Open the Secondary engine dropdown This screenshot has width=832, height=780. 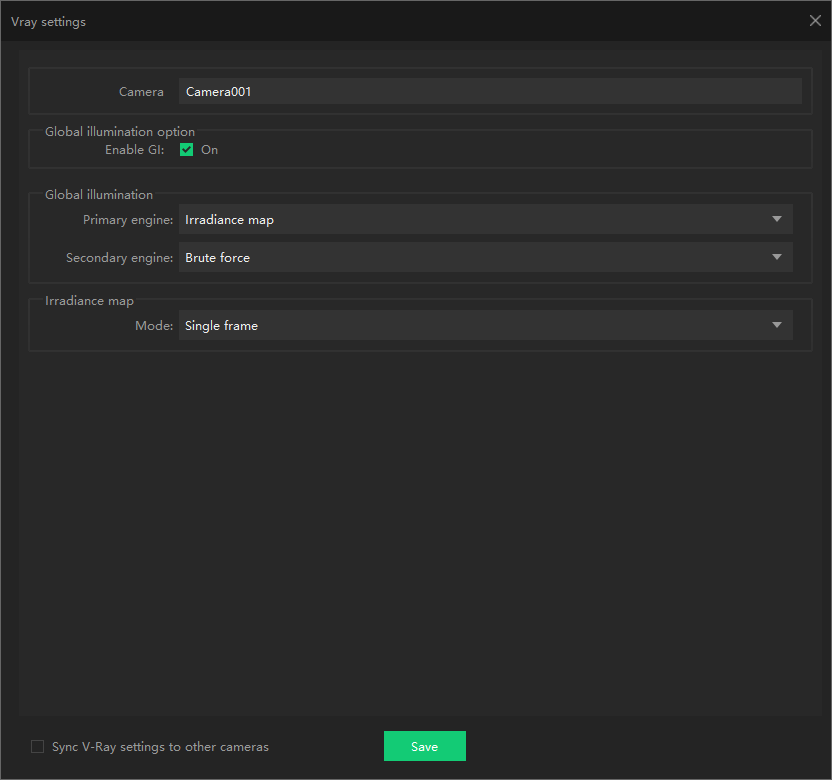486,257
